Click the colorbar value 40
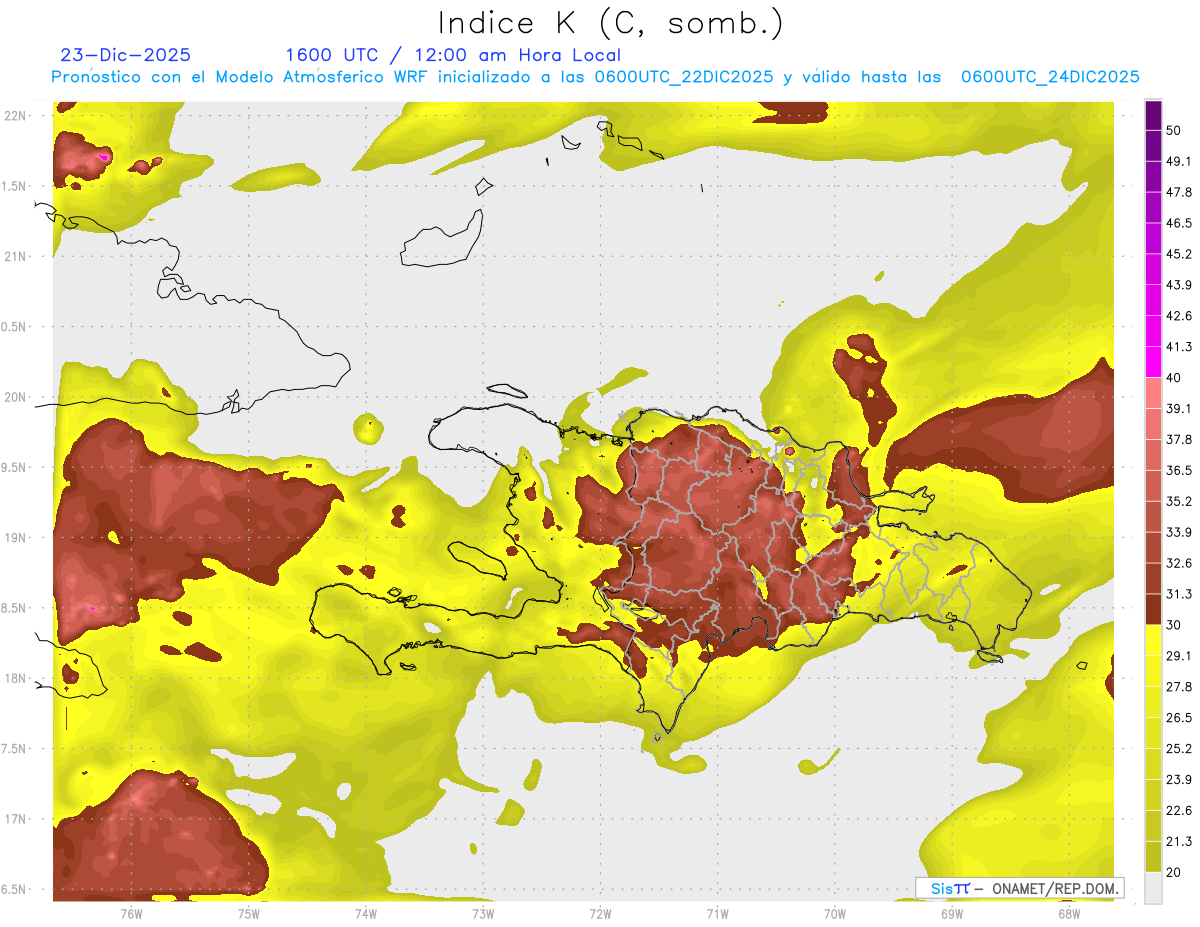1200x927 pixels. 1175,378
